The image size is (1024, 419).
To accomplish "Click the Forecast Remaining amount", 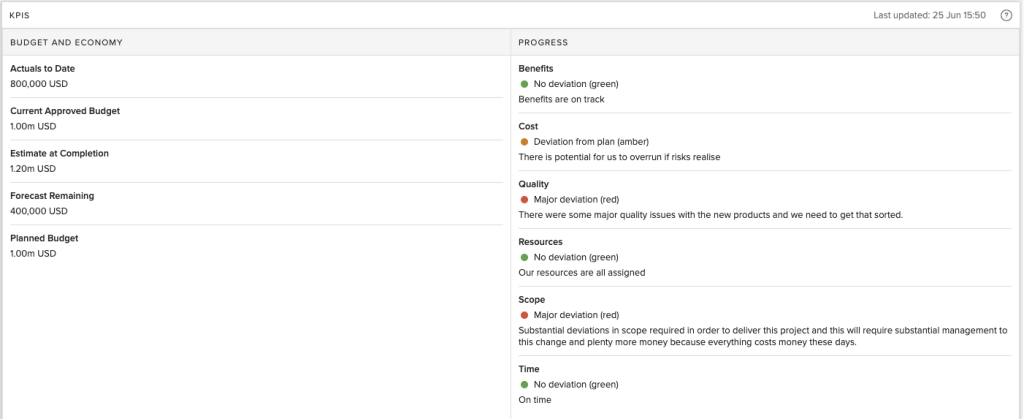I will [x=39, y=211].
